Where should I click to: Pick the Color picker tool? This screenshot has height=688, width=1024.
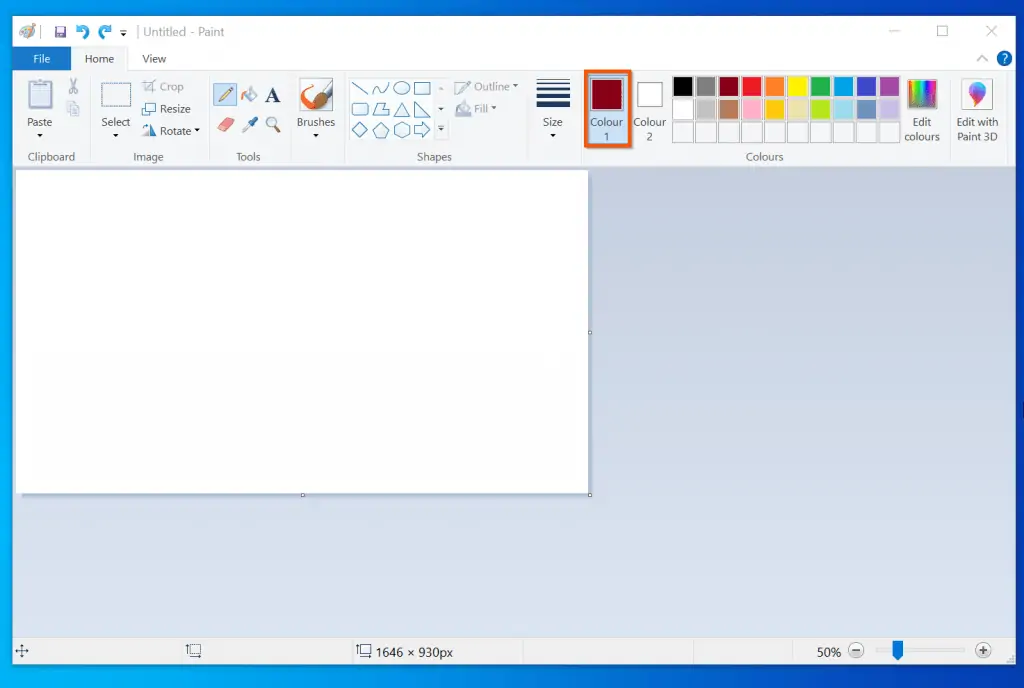point(249,124)
